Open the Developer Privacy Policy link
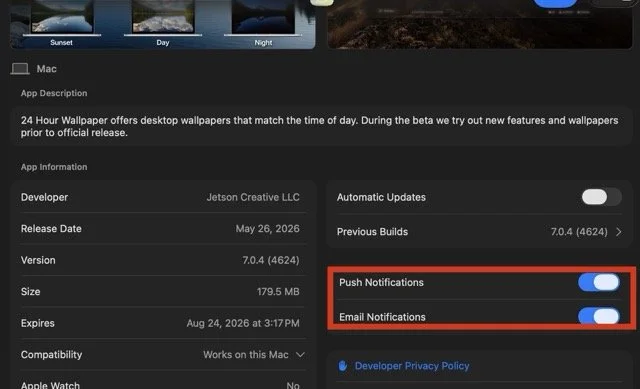Viewport: 640px width, 389px height. (411, 366)
